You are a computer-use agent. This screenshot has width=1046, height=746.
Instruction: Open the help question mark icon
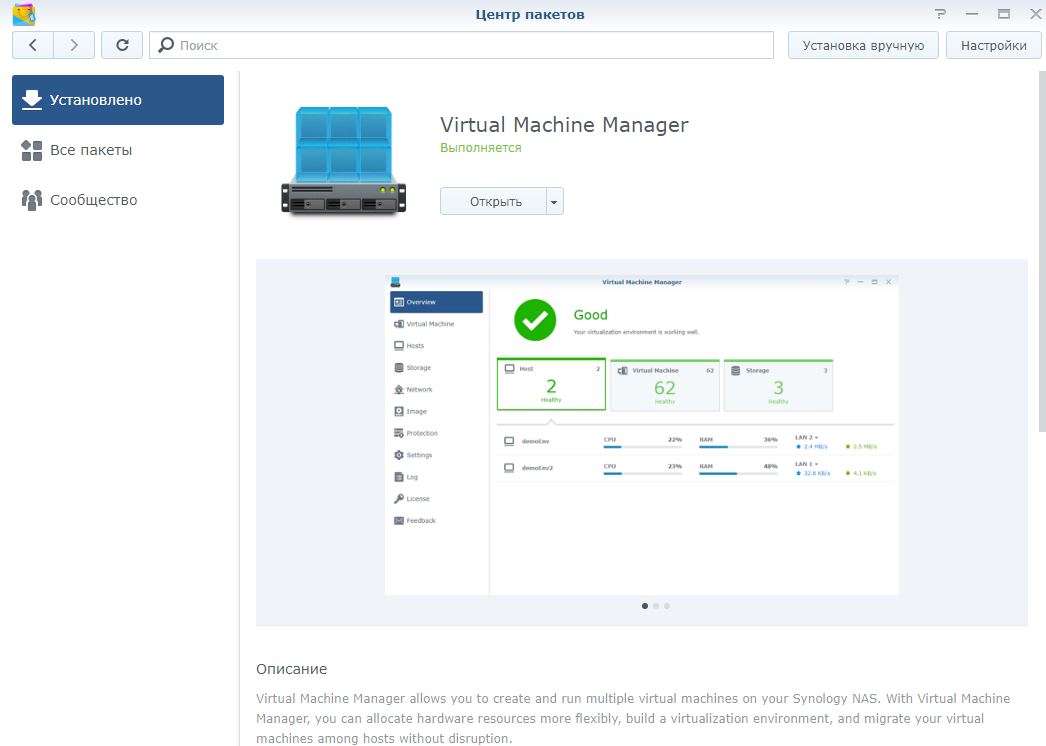coord(940,14)
